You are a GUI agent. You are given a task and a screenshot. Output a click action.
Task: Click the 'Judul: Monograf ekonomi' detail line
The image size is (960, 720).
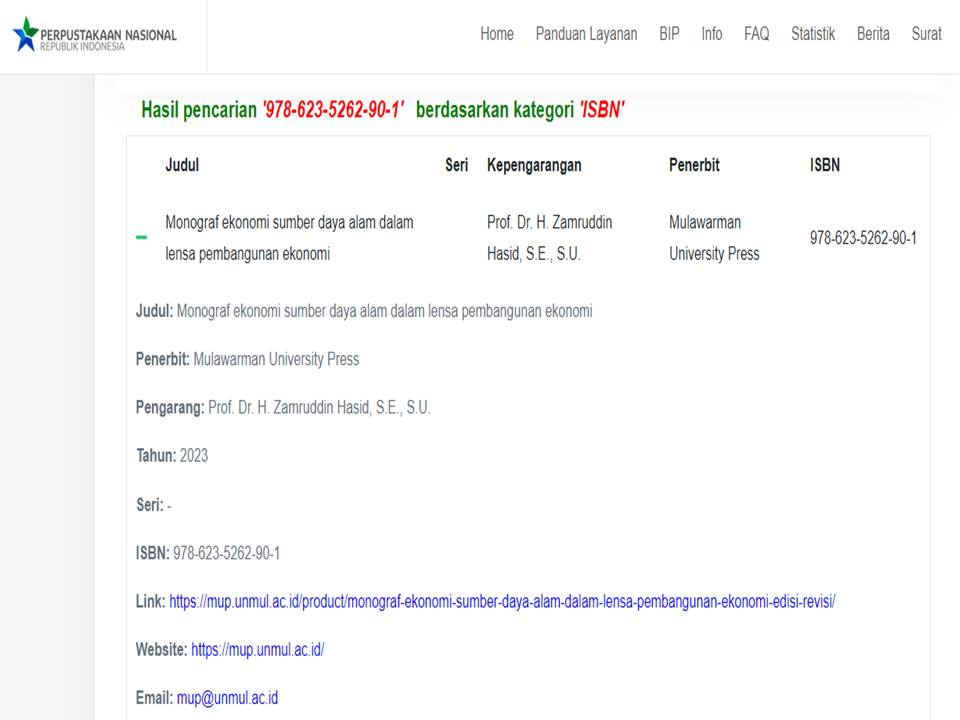pos(364,311)
